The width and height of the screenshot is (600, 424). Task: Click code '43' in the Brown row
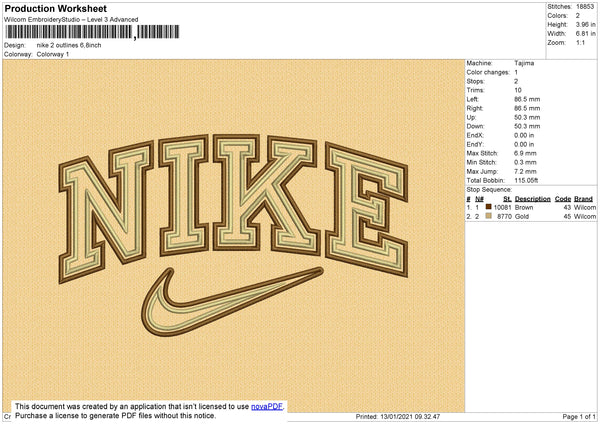click(x=567, y=207)
